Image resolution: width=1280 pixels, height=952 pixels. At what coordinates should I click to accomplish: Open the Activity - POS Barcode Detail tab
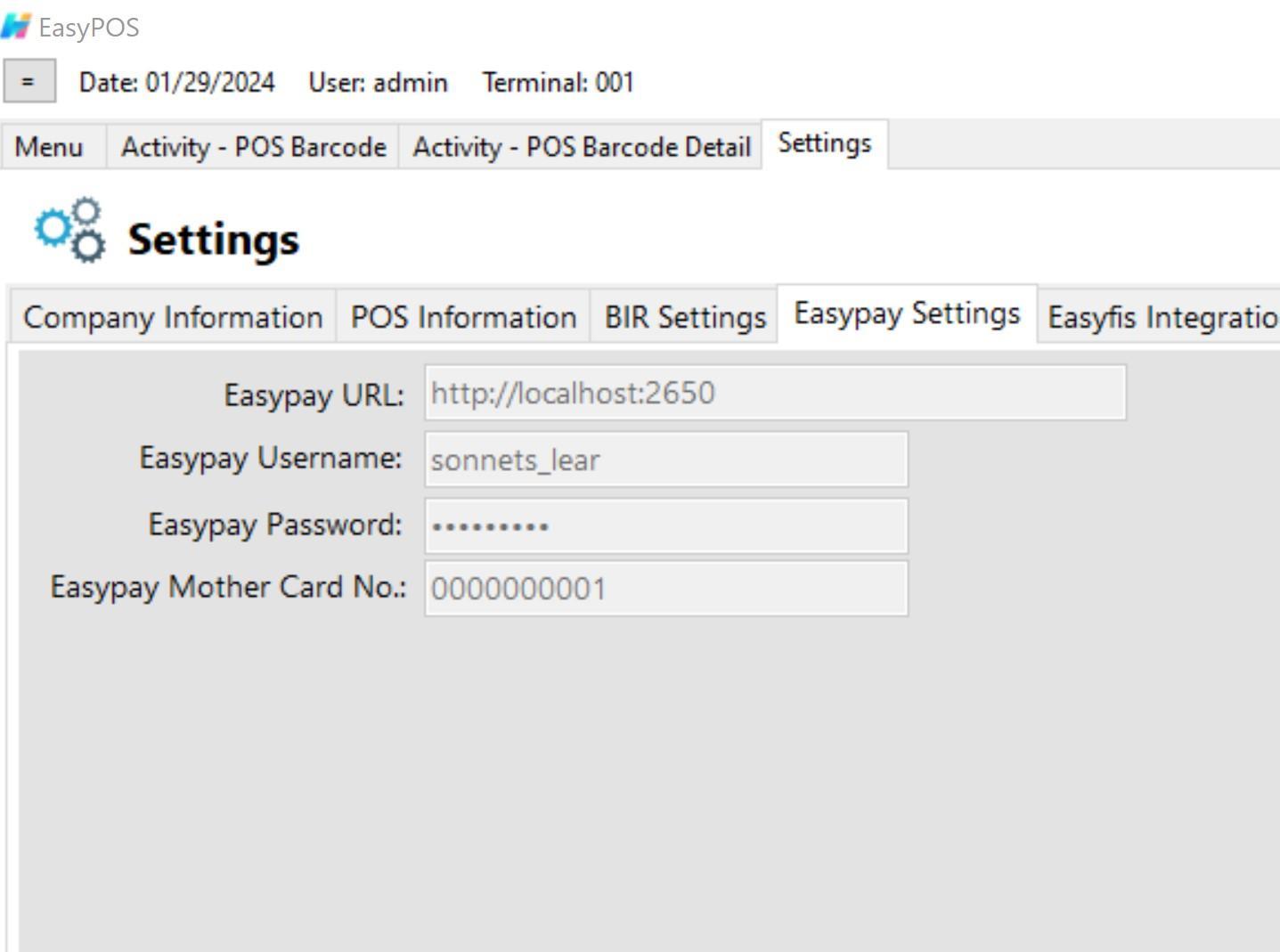coord(581,146)
